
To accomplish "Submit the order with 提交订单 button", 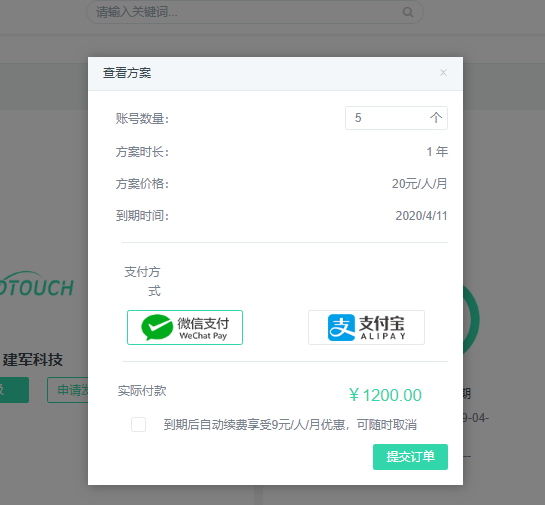I will (410, 457).
